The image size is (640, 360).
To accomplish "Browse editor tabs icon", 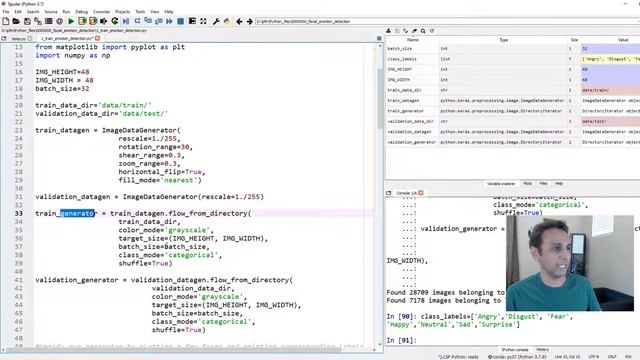I will click(x=4, y=38).
